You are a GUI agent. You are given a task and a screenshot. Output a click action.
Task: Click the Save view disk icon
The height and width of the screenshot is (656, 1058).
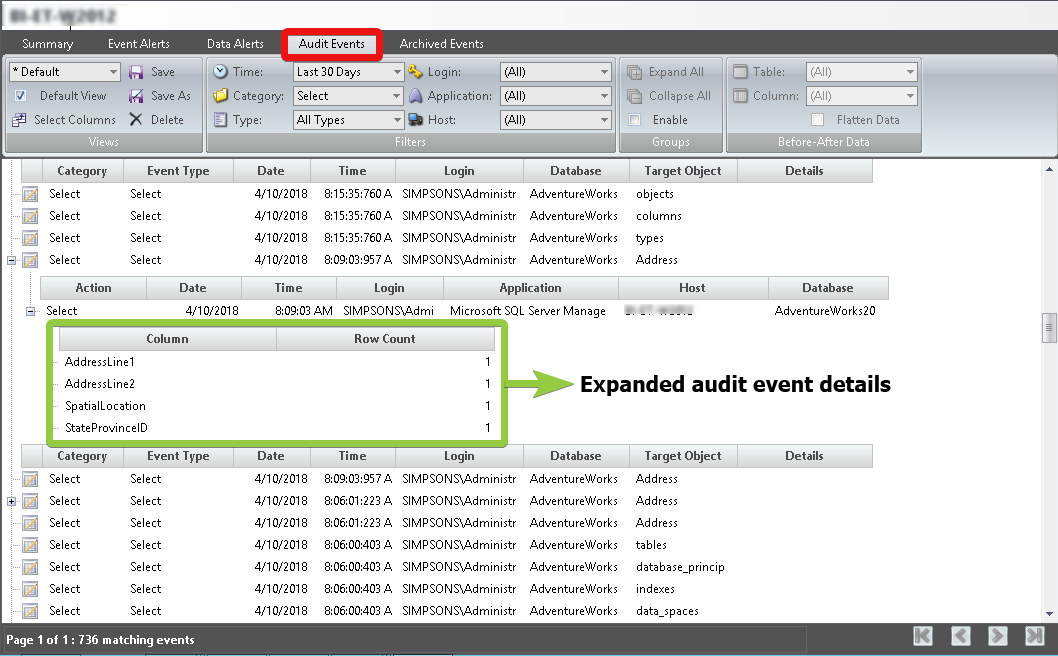pyautogui.click(x=136, y=72)
